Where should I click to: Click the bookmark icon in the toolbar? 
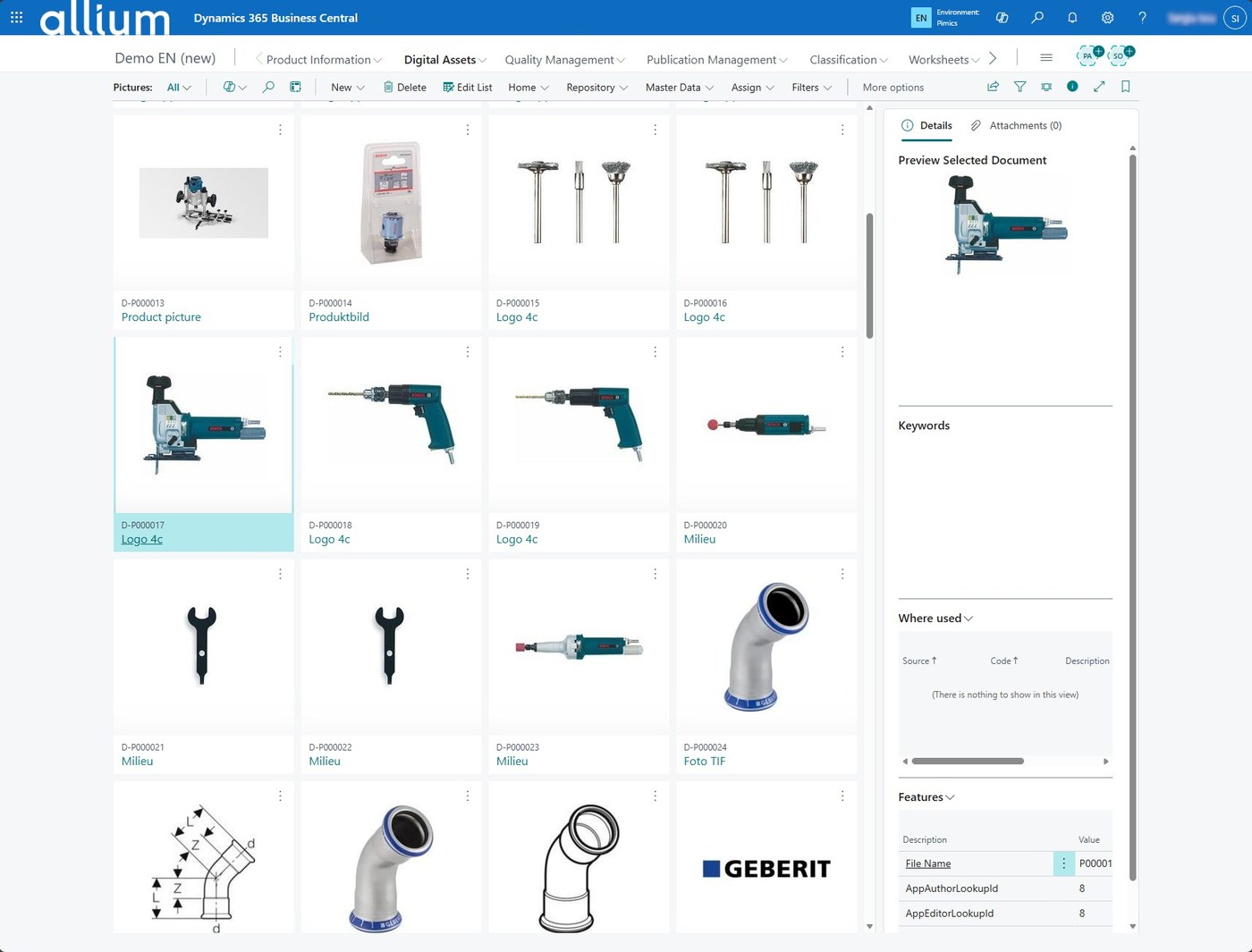point(1125,87)
